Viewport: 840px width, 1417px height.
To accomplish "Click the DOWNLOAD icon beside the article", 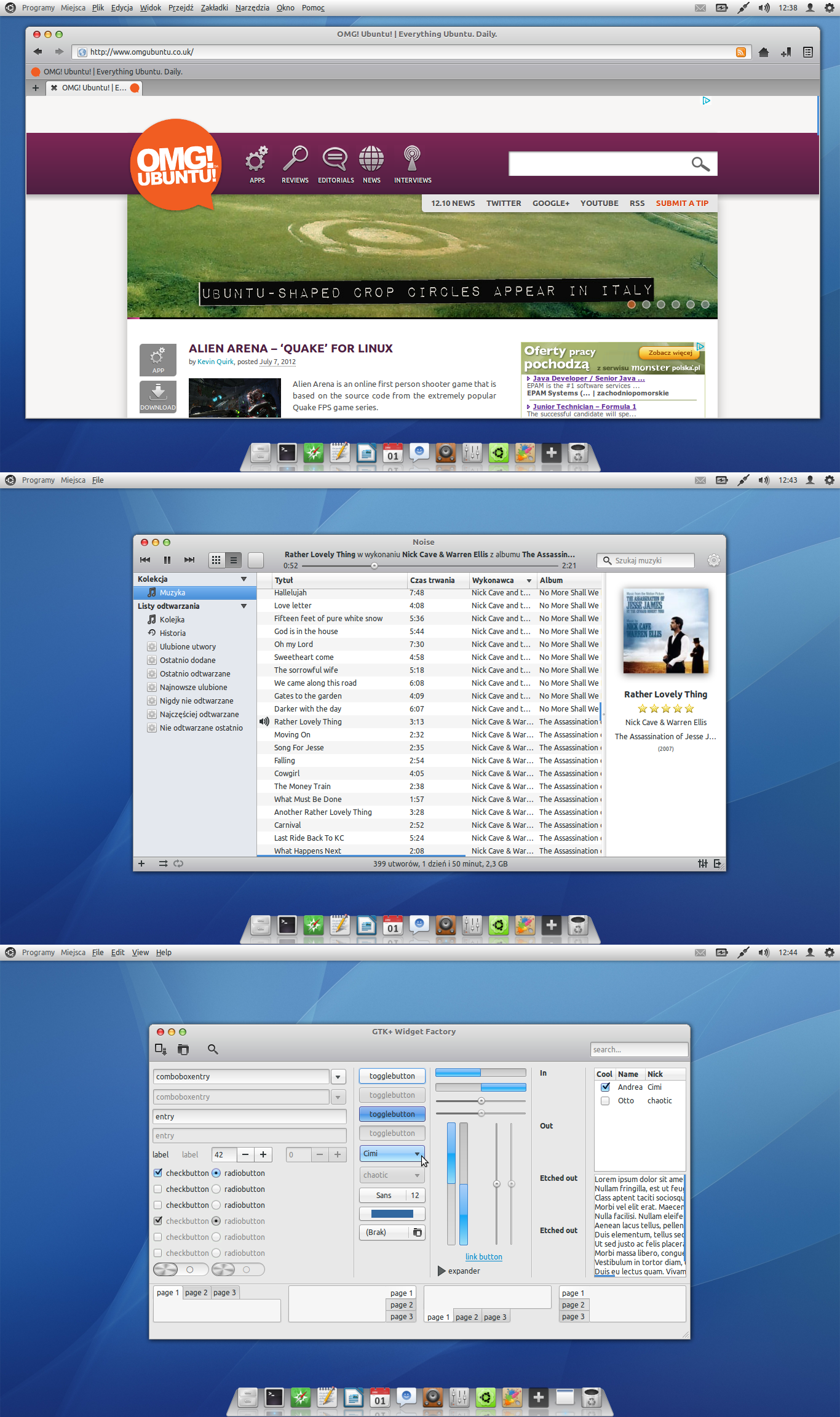I will click(158, 397).
